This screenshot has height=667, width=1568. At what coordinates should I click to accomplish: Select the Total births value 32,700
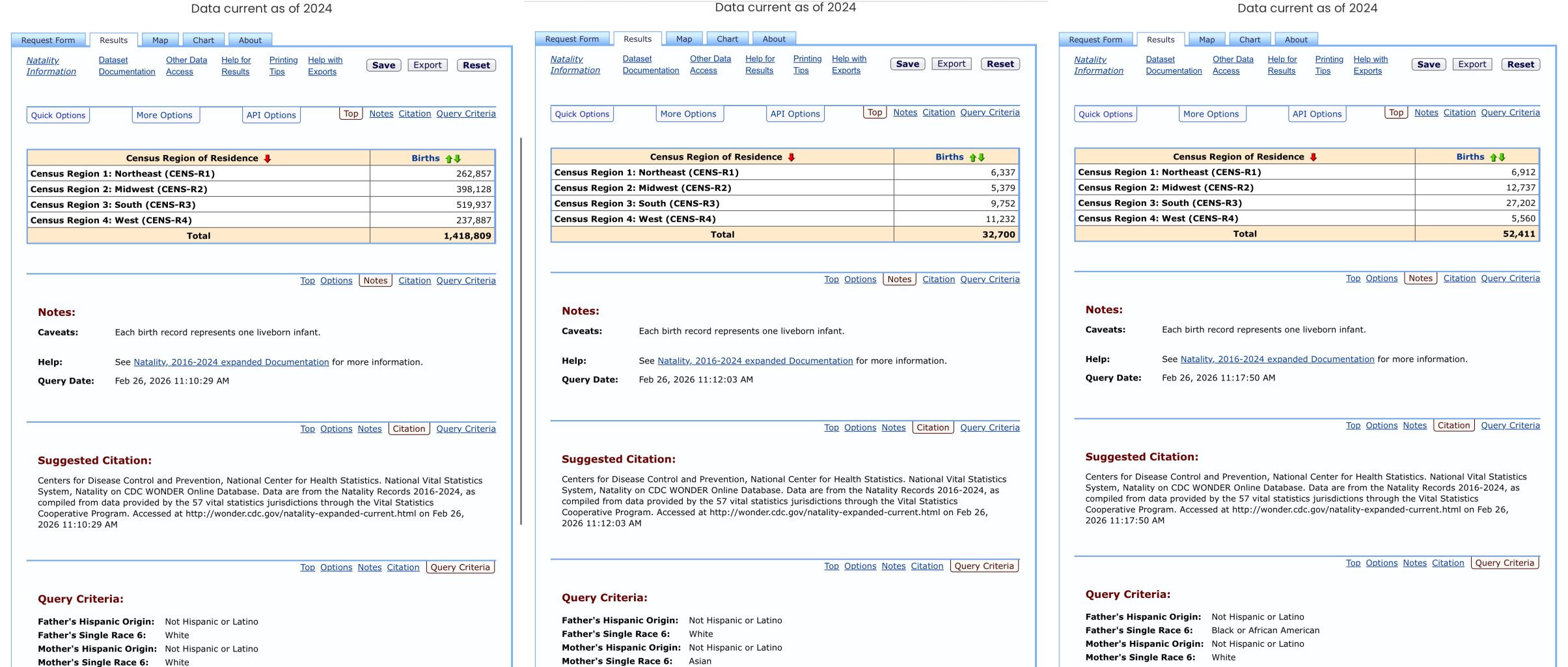[999, 234]
